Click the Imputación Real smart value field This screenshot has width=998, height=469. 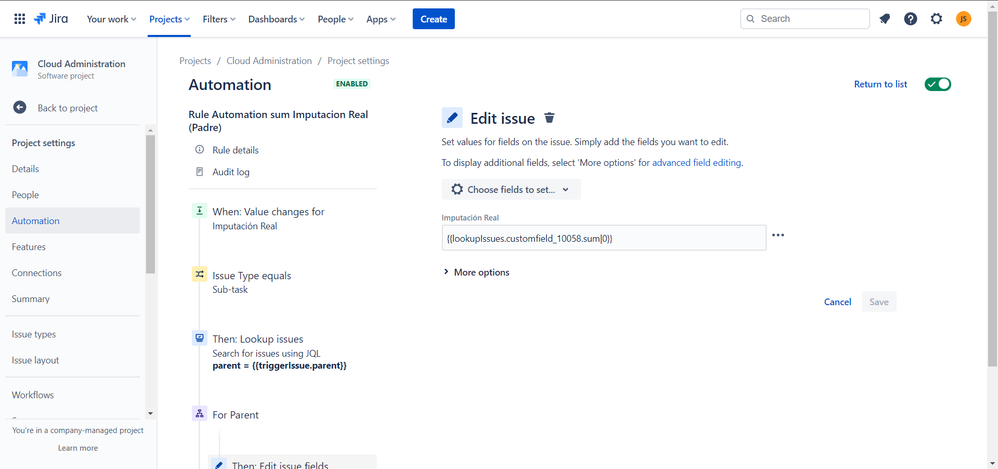604,237
